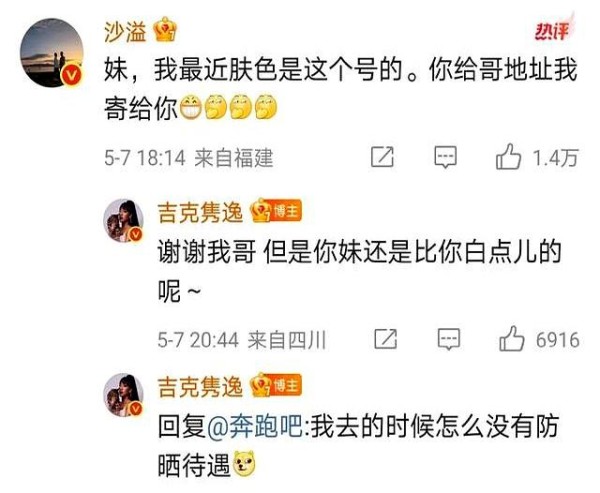Tap the 博主 badge on the first reply

[283, 211]
